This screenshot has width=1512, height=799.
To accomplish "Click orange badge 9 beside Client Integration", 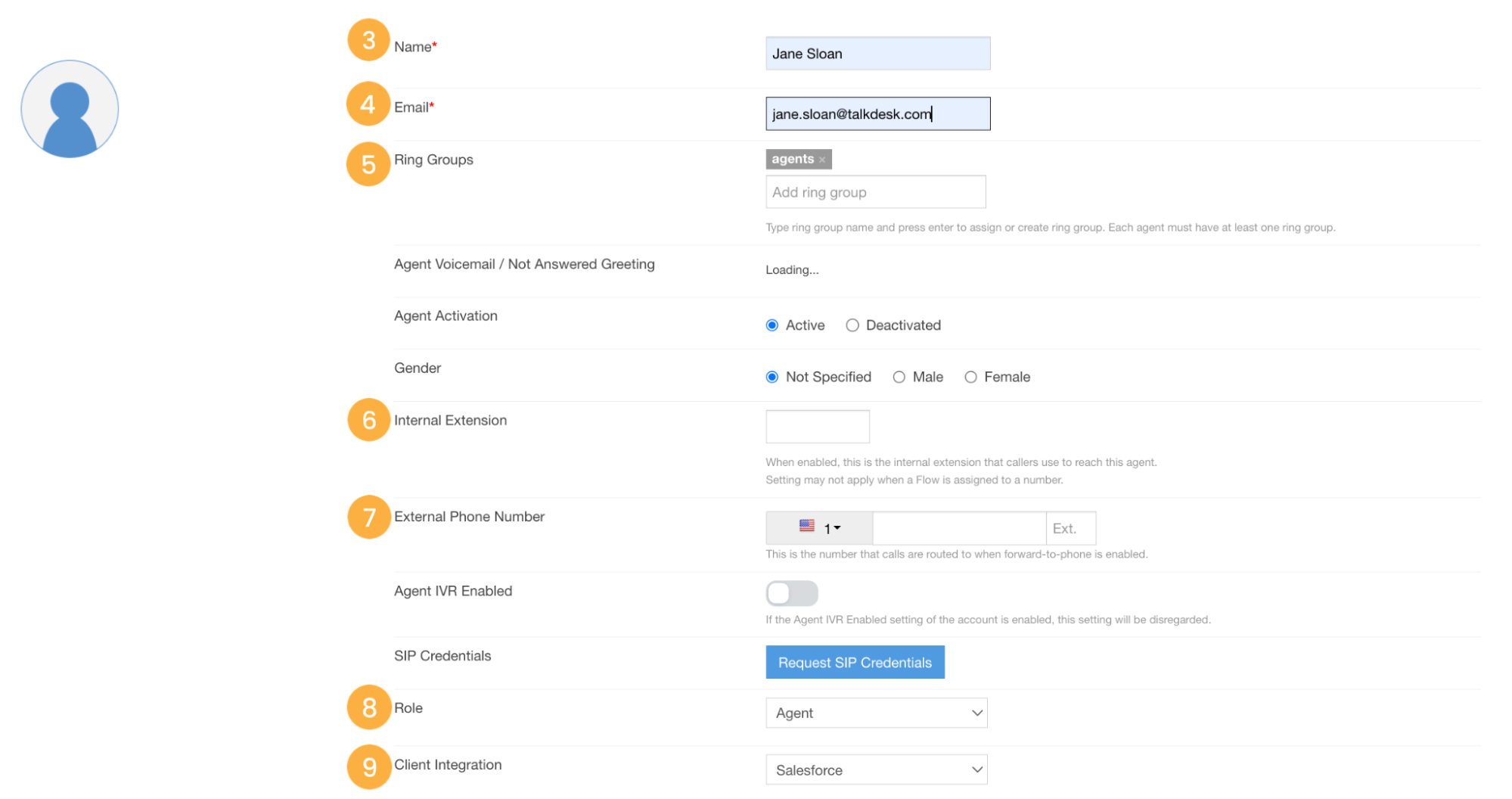I will pyautogui.click(x=368, y=766).
